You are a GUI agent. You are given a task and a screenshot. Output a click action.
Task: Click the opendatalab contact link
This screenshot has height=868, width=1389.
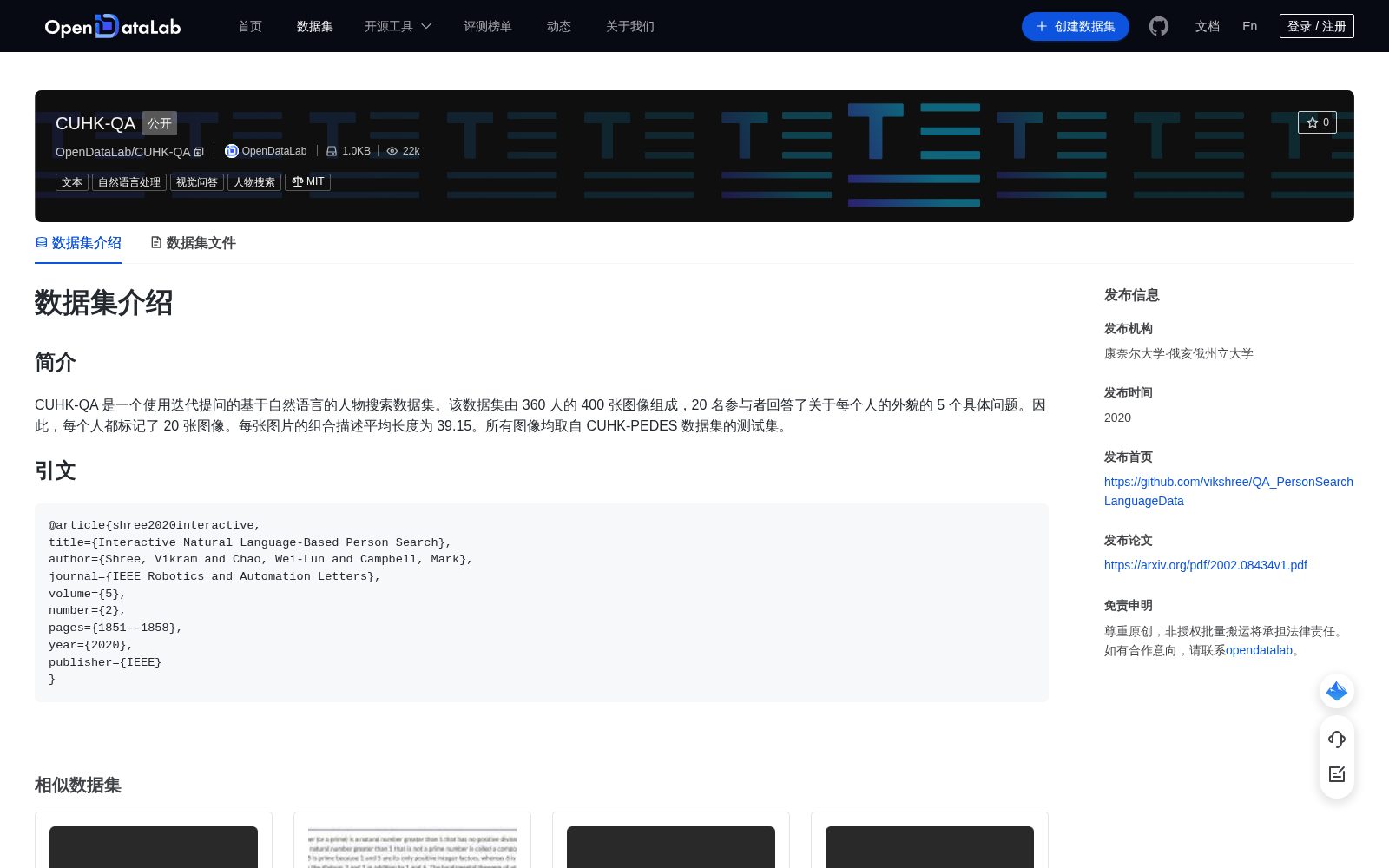1259,650
